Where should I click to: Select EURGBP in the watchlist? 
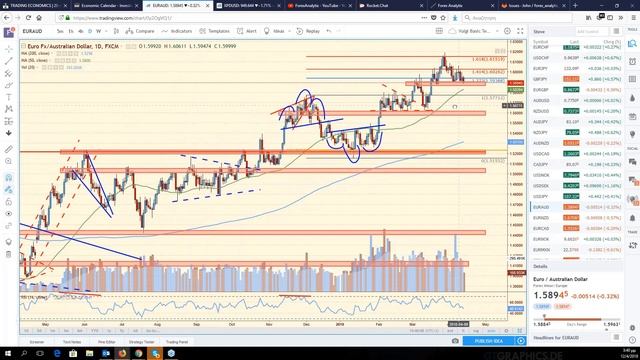coord(576,90)
